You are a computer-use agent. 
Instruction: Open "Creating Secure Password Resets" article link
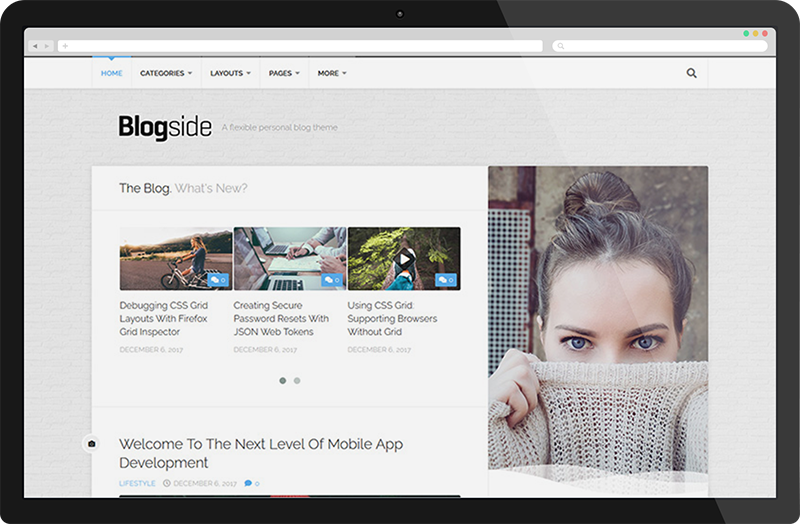(x=280, y=318)
